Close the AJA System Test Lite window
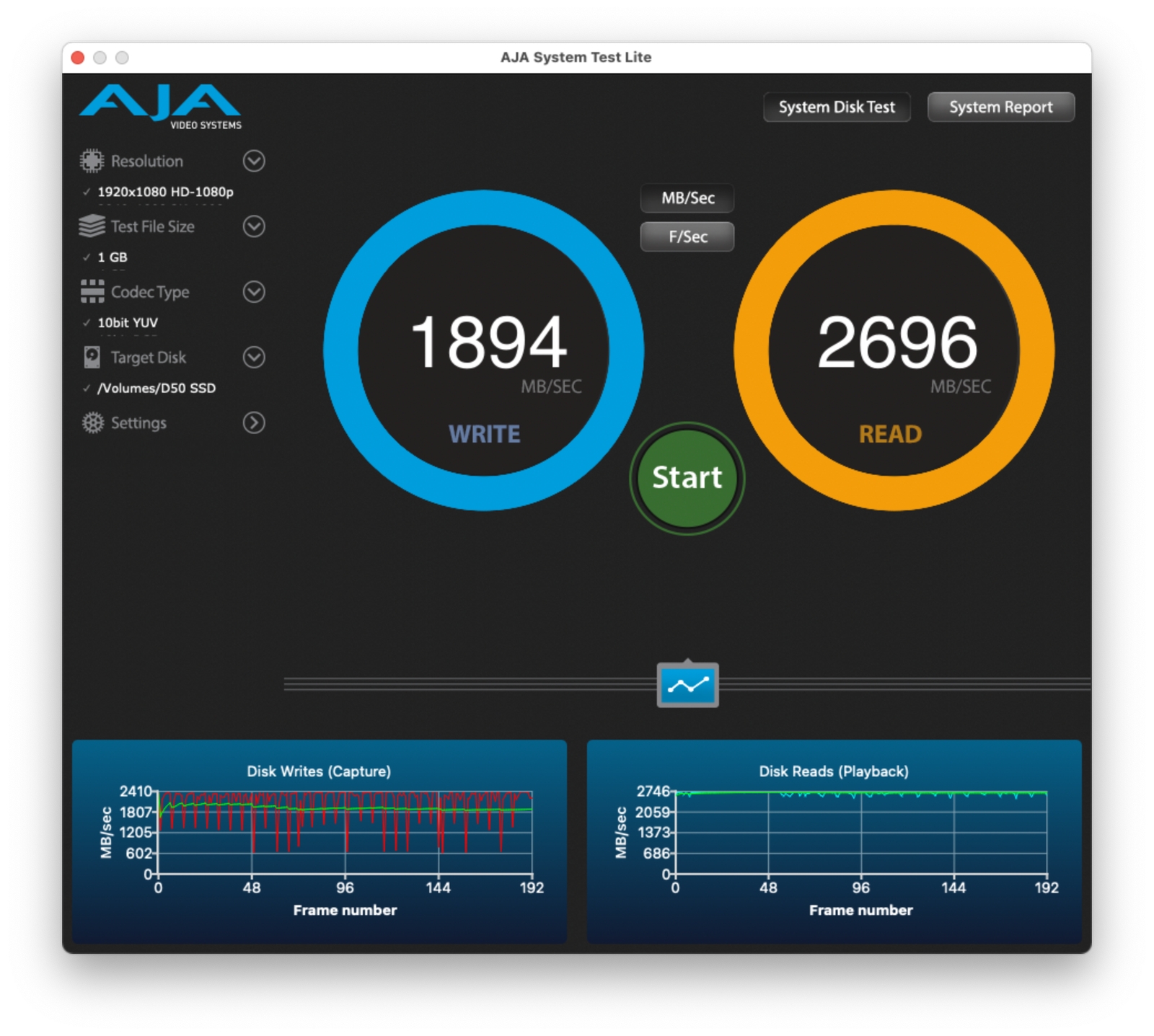Screen dimensions: 1154x1036 (x=78, y=58)
